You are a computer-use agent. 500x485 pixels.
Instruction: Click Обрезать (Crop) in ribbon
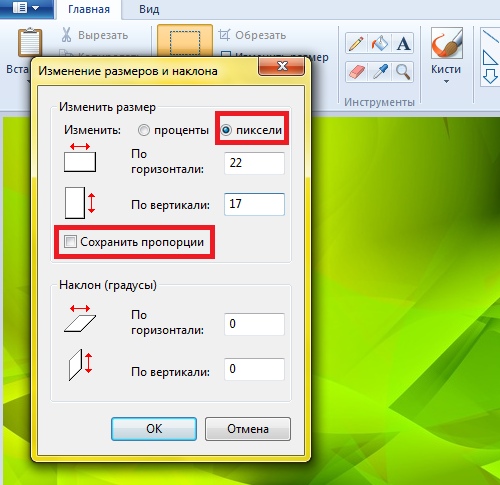point(252,35)
